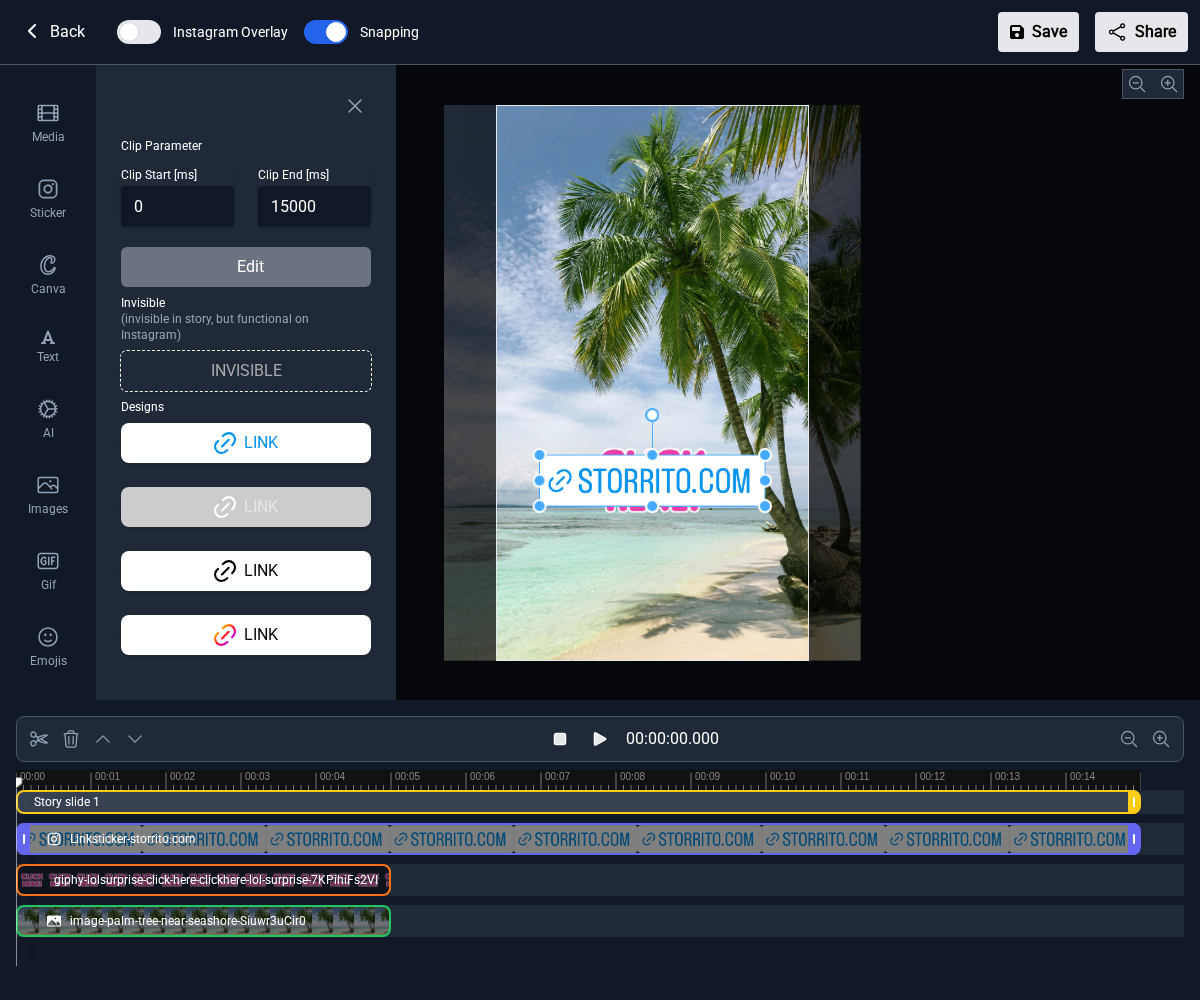Move the selected layer down with the chevron
The width and height of the screenshot is (1200, 1000).
pyautogui.click(x=134, y=739)
